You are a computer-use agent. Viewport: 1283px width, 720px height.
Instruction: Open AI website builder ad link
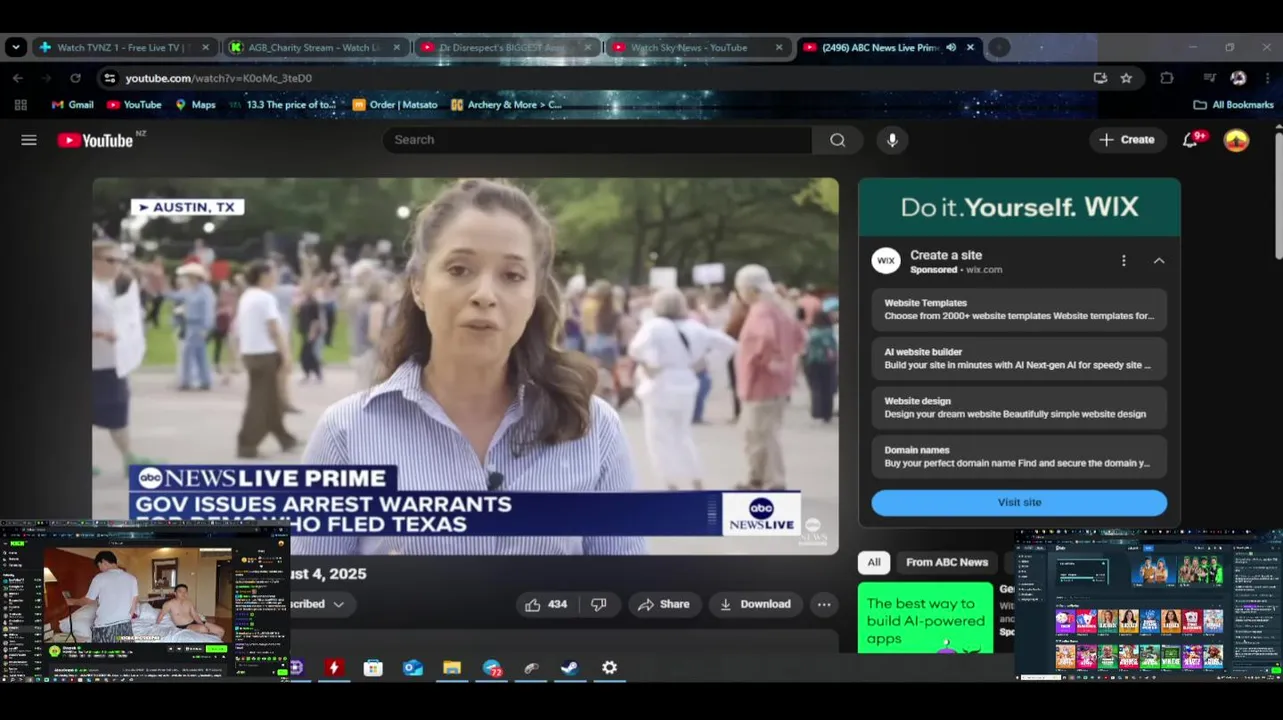tap(1019, 358)
